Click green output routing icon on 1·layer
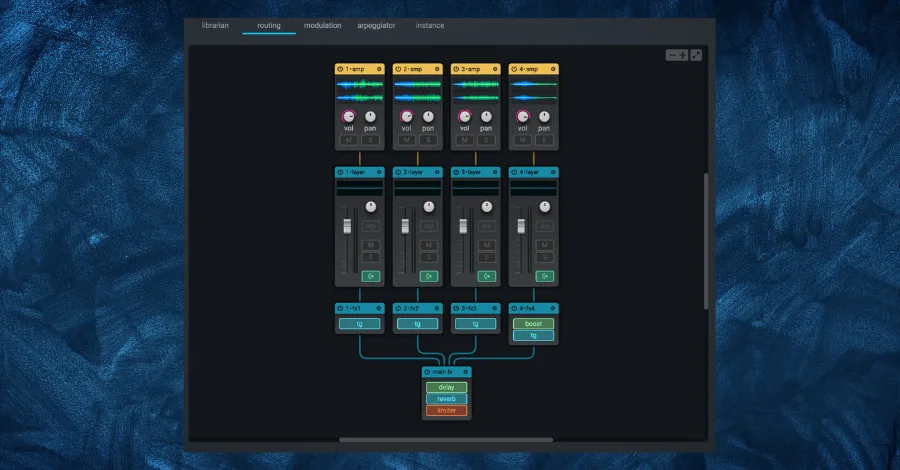Screen dimensions: 900x470 pos(371,277)
